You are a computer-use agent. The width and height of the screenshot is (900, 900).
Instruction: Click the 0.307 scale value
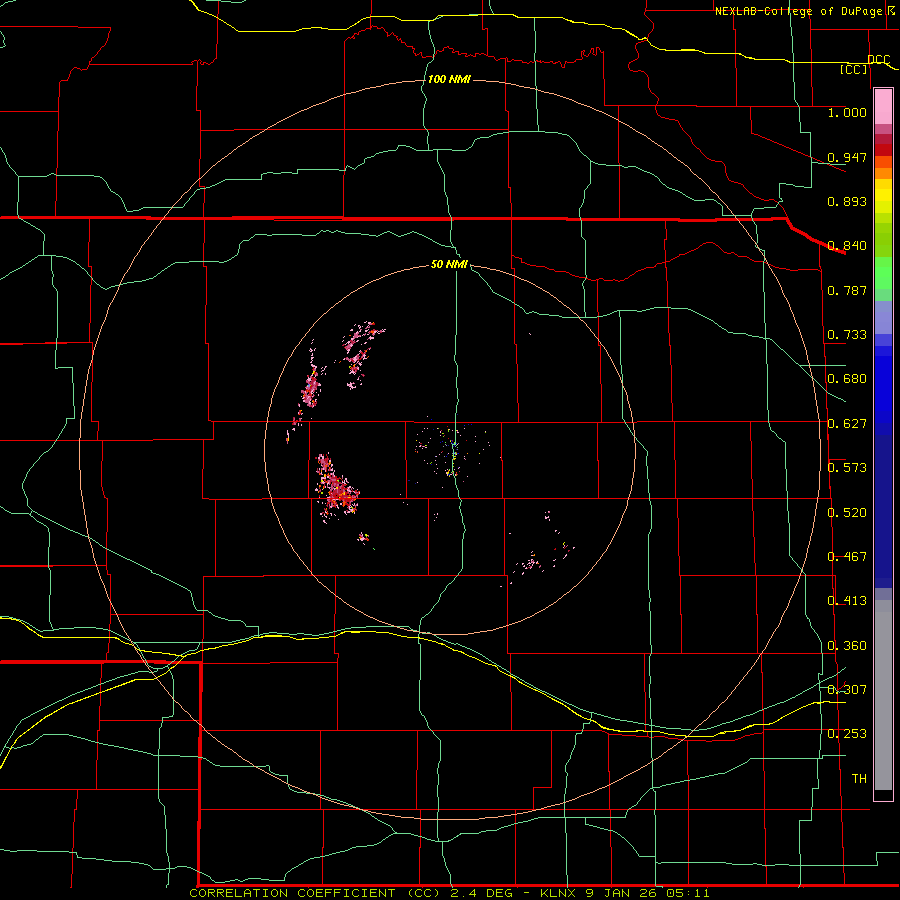[x=847, y=690]
